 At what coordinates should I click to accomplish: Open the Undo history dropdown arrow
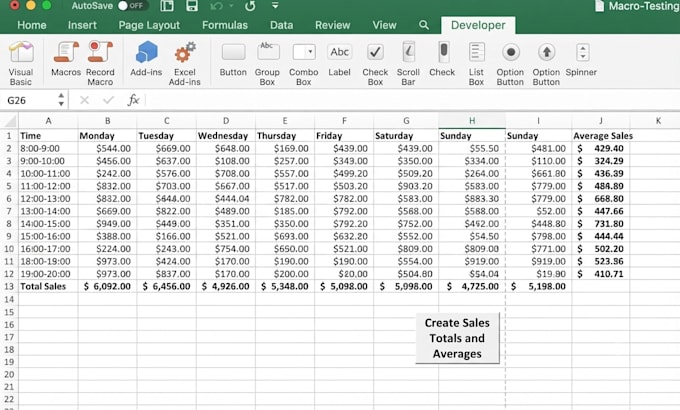coord(231,6)
